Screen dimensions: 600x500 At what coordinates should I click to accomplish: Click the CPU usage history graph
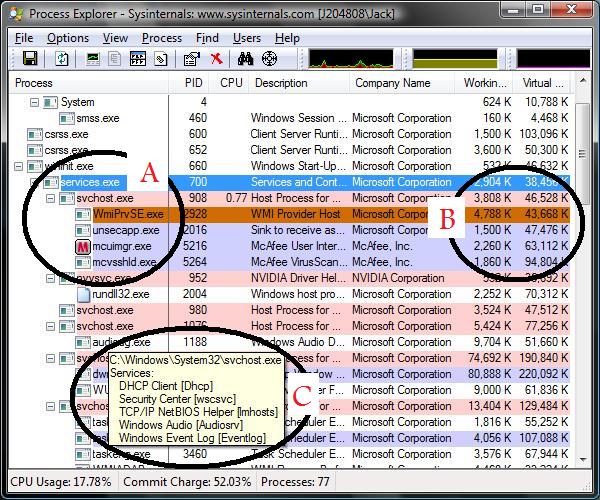[351, 59]
